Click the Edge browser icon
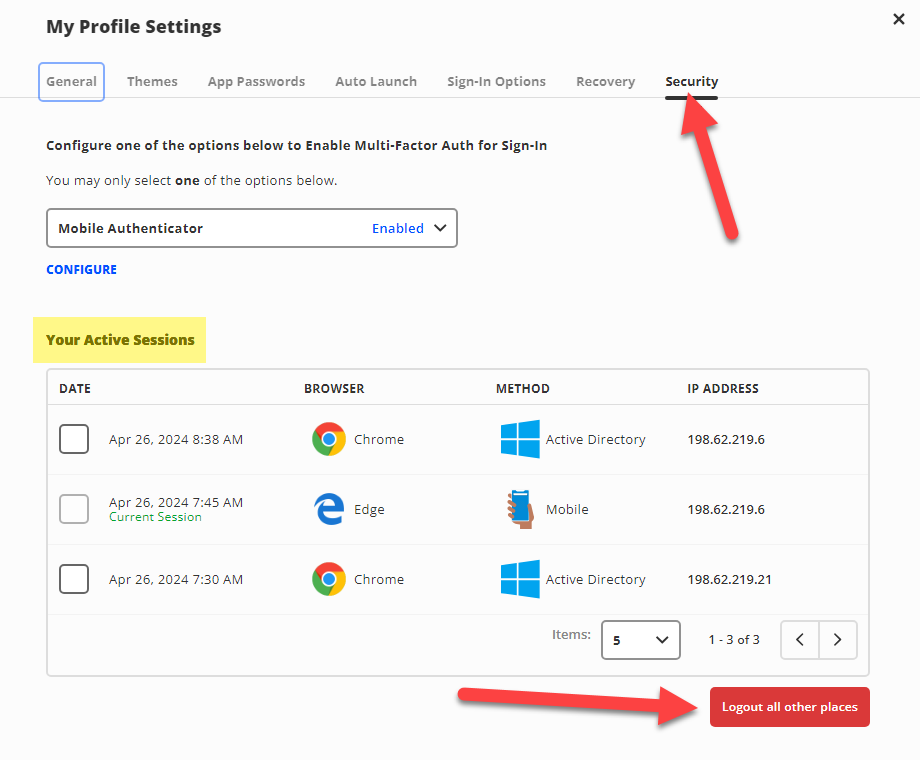920x760 pixels. click(329, 509)
